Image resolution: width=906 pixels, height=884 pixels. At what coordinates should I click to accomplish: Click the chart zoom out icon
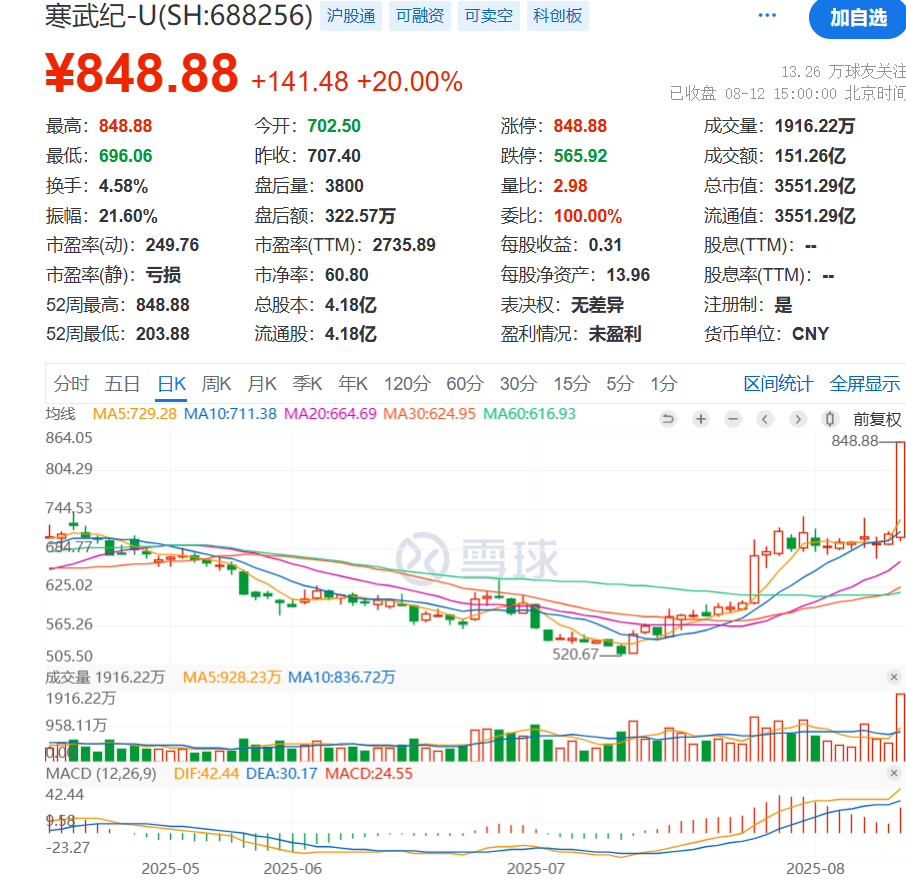click(732, 418)
